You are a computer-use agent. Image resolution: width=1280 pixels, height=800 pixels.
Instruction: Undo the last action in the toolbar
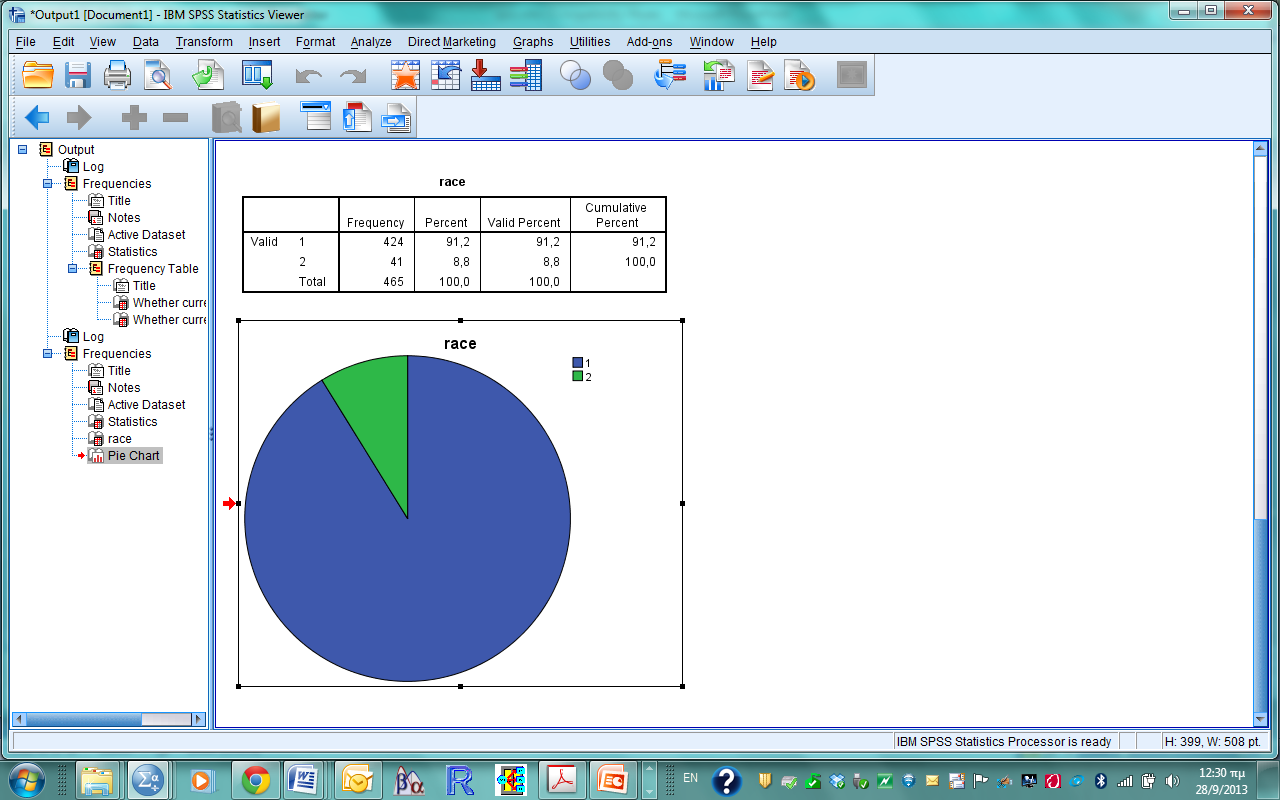pyautogui.click(x=309, y=76)
